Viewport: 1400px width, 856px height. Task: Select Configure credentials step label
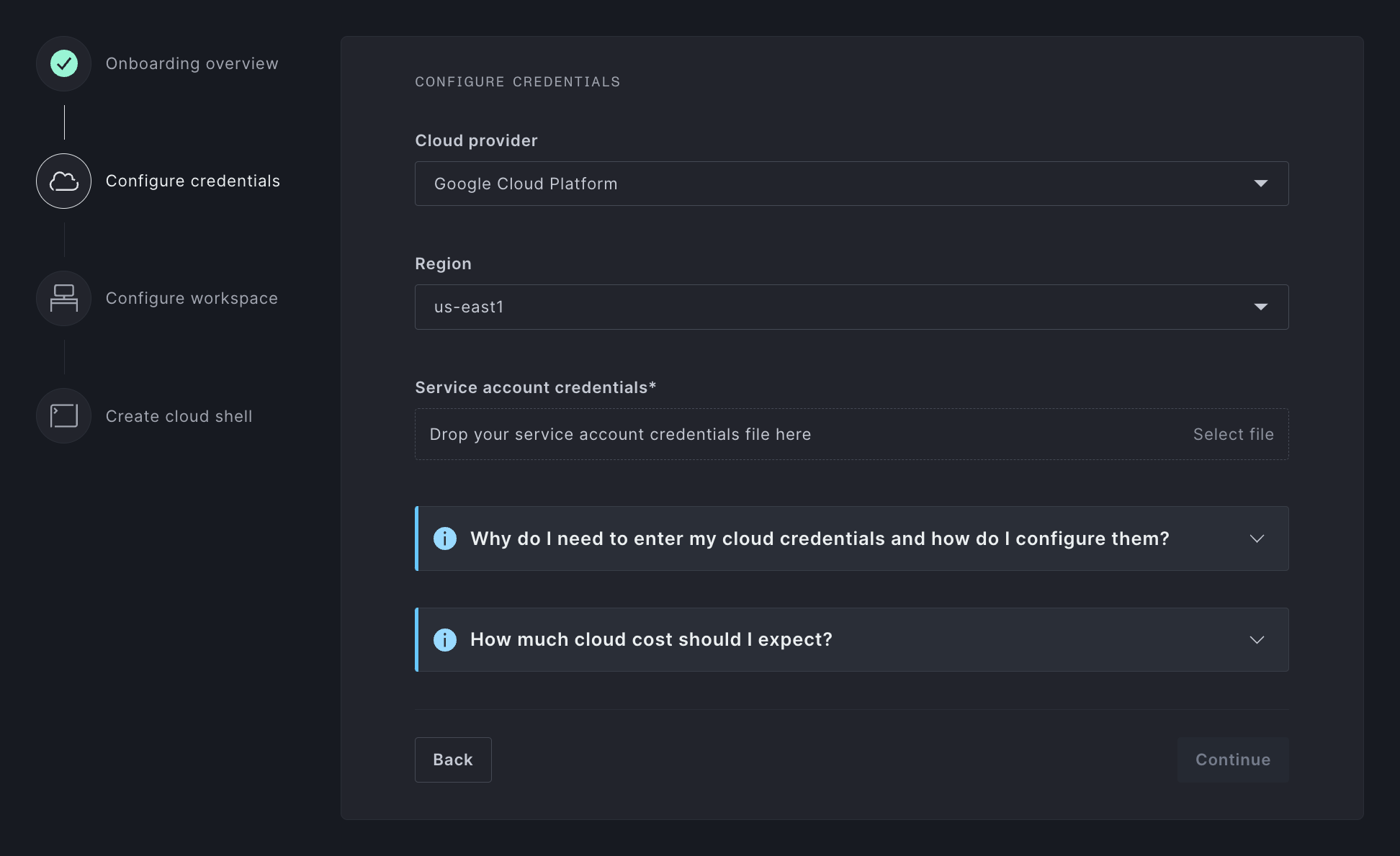(192, 181)
